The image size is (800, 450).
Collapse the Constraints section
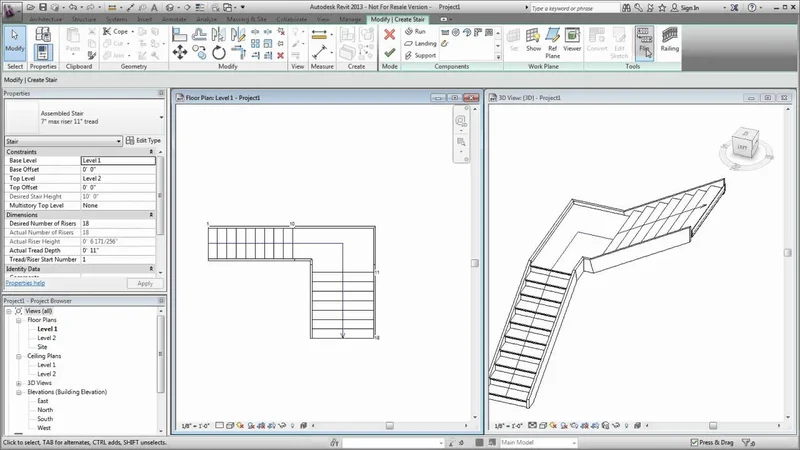point(151,152)
